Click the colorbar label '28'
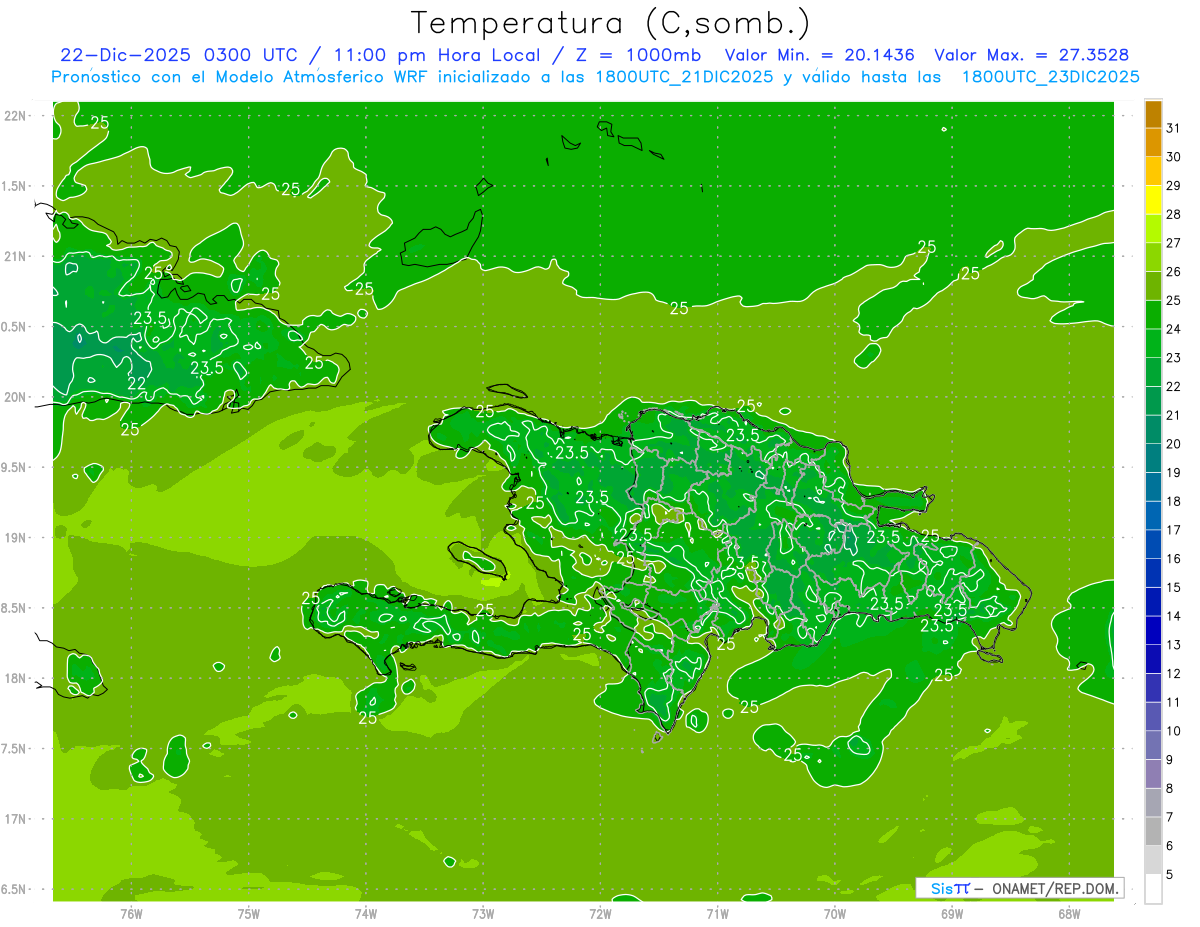The width and height of the screenshot is (1200, 927). tap(1174, 214)
